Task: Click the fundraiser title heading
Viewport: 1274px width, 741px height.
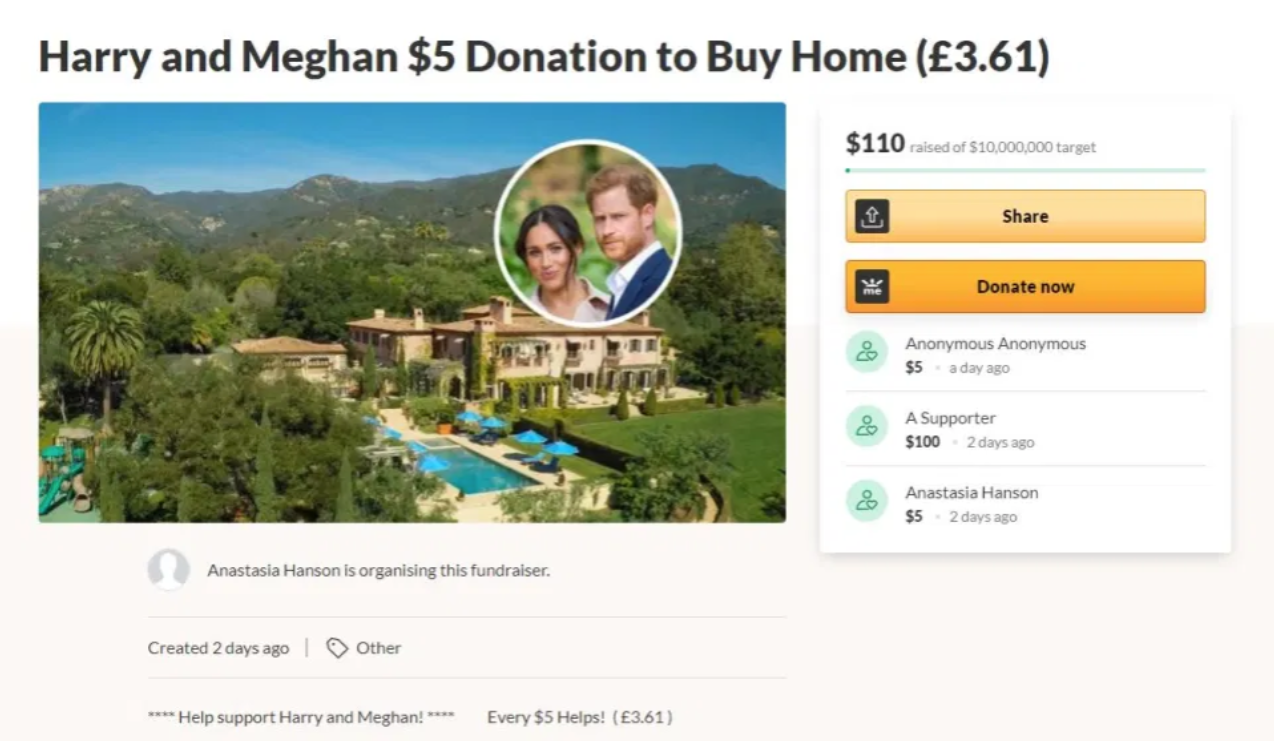Action: [x=544, y=58]
